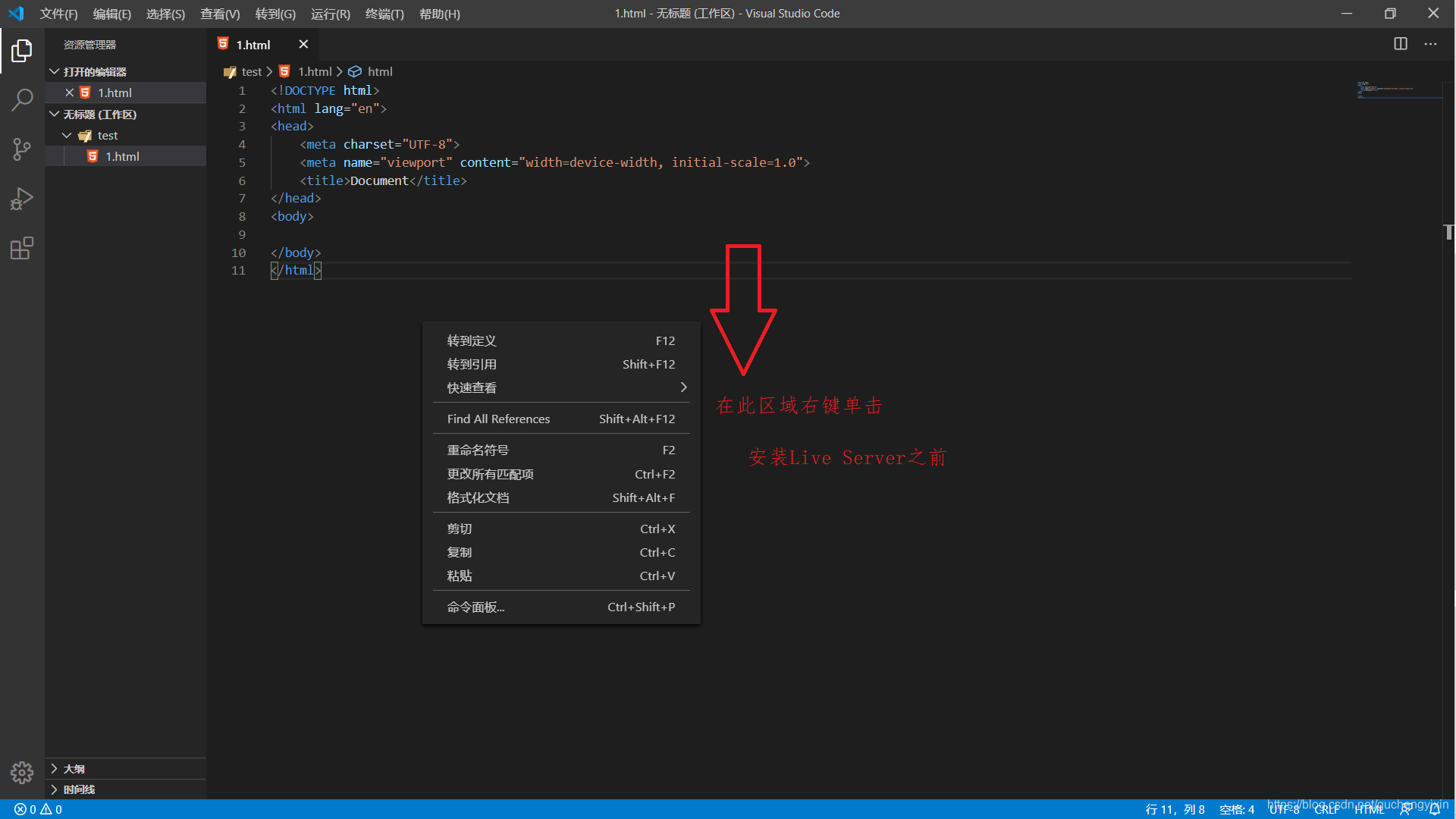Click the feedback icon in status bar
This screenshot has height=819, width=1456.
(1406, 809)
